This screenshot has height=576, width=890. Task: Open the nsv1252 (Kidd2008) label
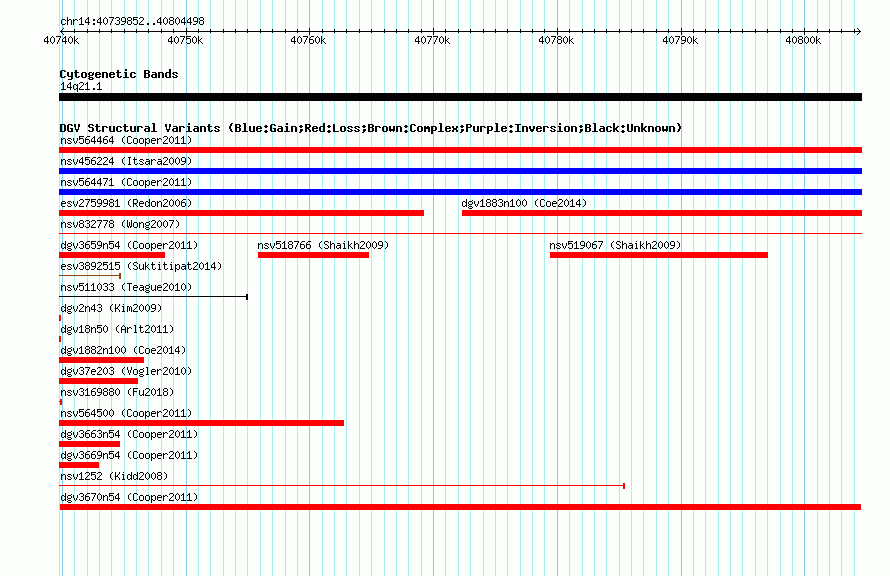click(114, 476)
